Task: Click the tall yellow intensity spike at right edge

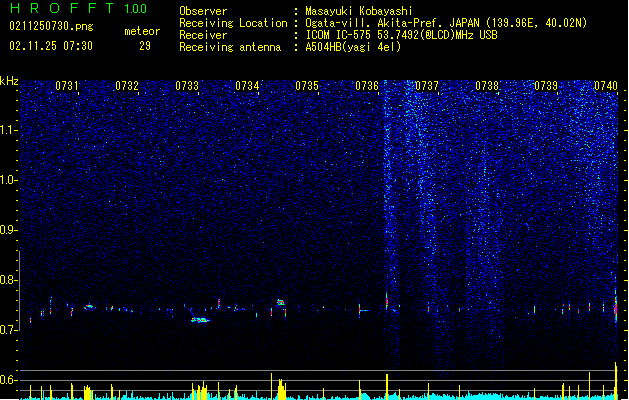Action: (616, 381)
